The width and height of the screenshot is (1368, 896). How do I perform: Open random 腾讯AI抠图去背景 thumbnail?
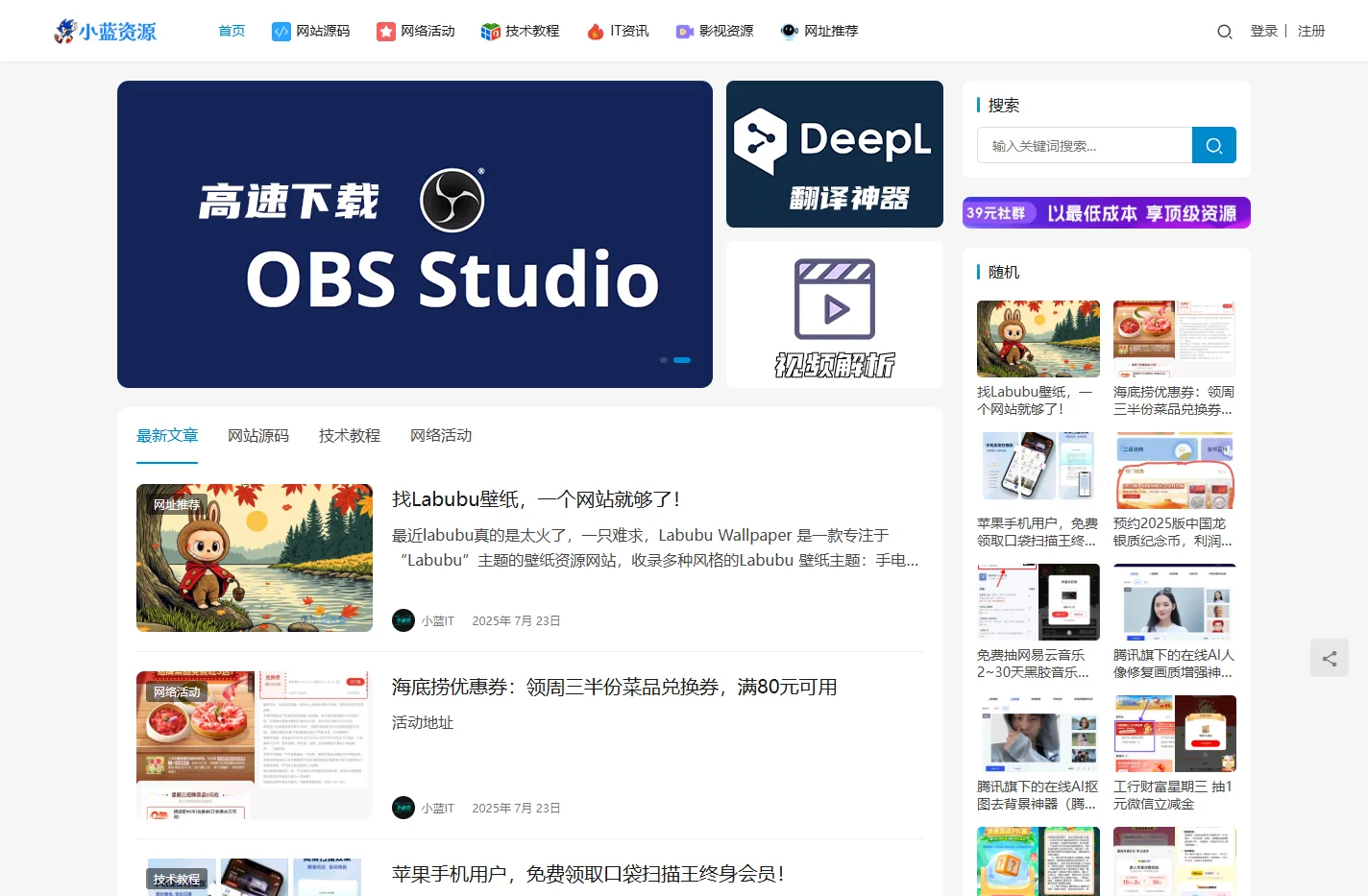pyautogui.click(x=1038, y=734)
